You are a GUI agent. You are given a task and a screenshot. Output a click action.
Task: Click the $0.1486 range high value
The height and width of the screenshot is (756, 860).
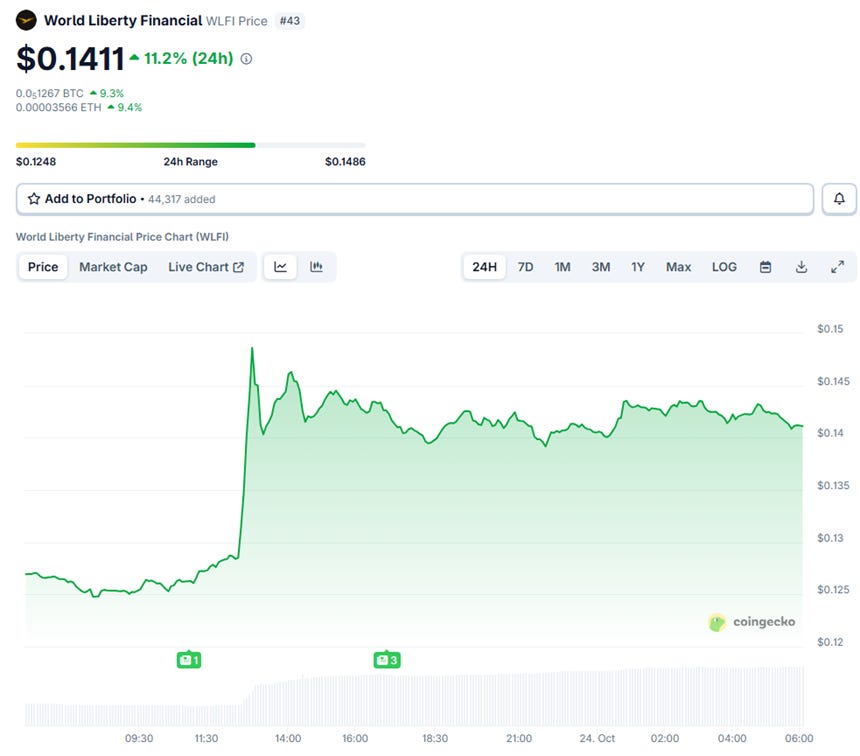point(345,162)
